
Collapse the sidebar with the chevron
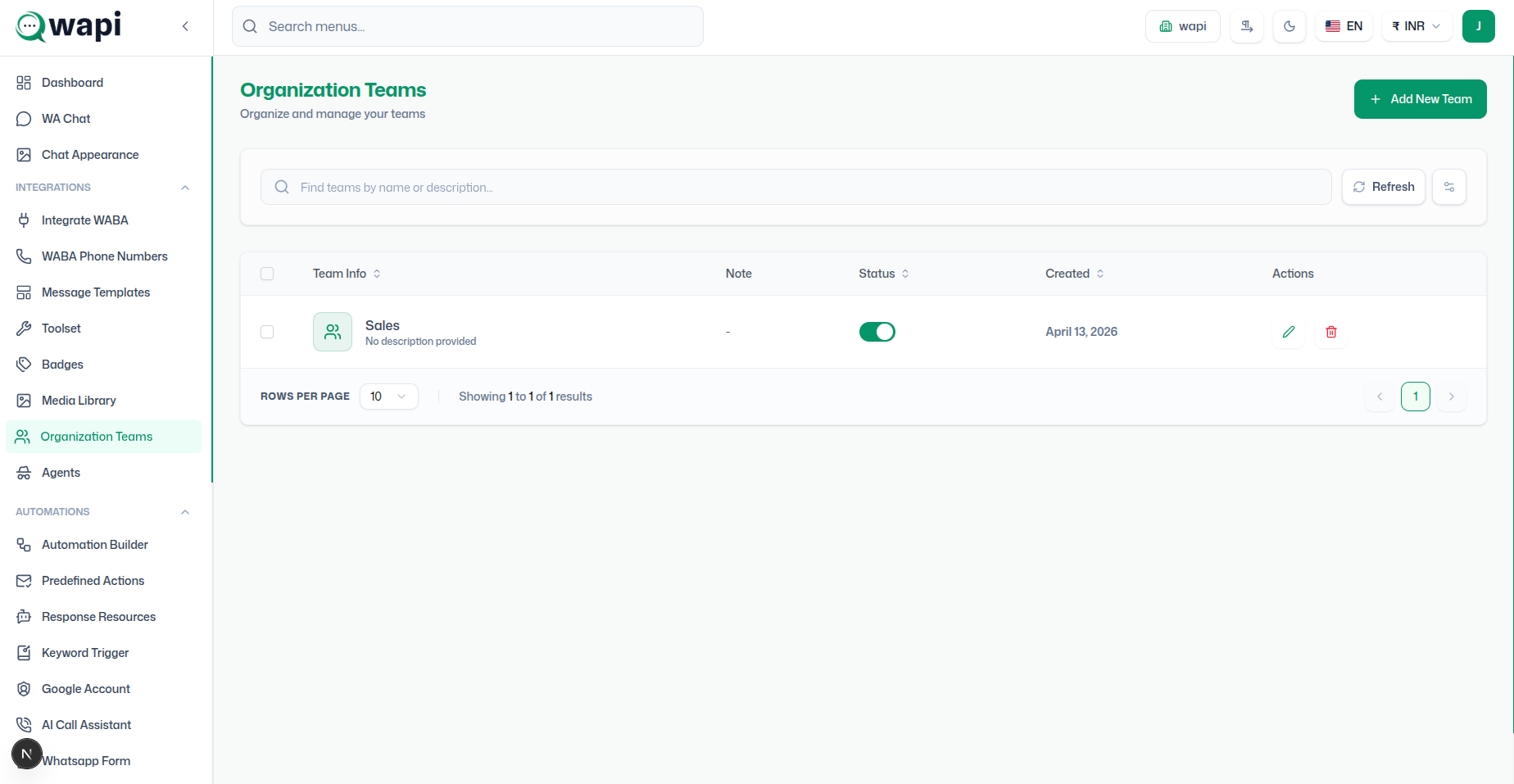(185, 26)
